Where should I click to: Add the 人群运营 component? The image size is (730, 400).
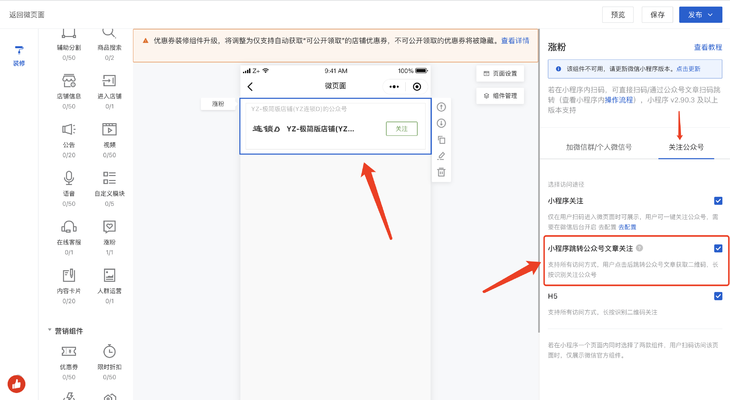click(x=109, y=285)
